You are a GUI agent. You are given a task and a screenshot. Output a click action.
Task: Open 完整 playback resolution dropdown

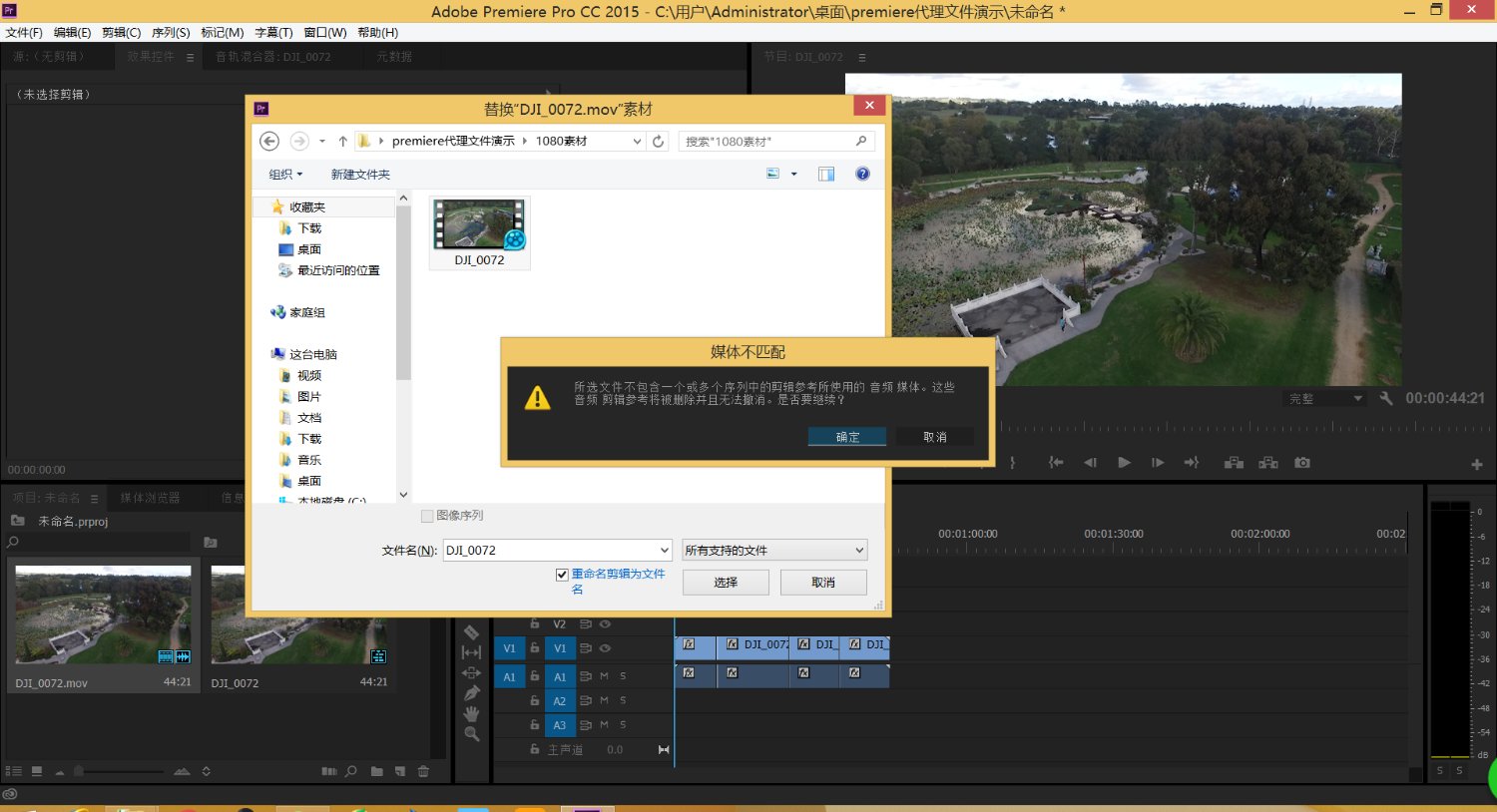1323,398
